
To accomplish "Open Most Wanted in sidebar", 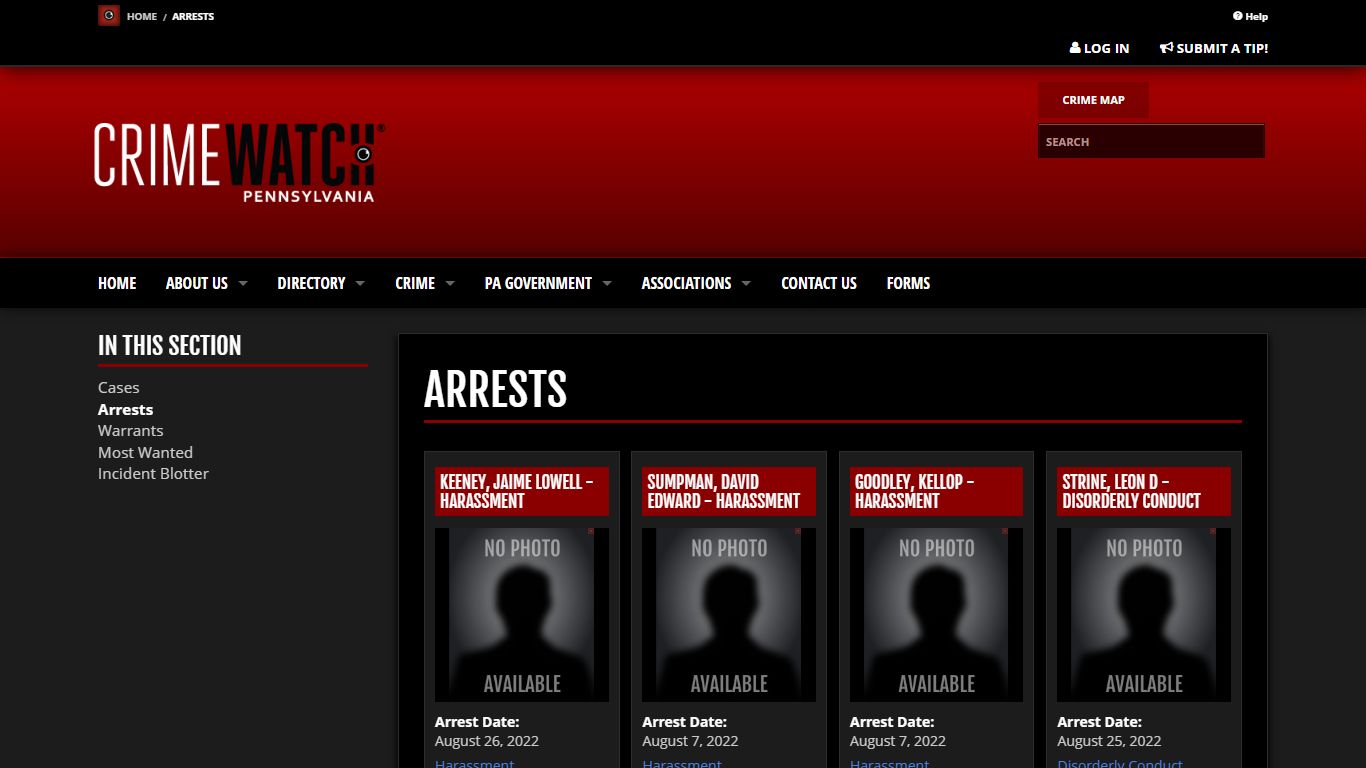I will (145, 453).
